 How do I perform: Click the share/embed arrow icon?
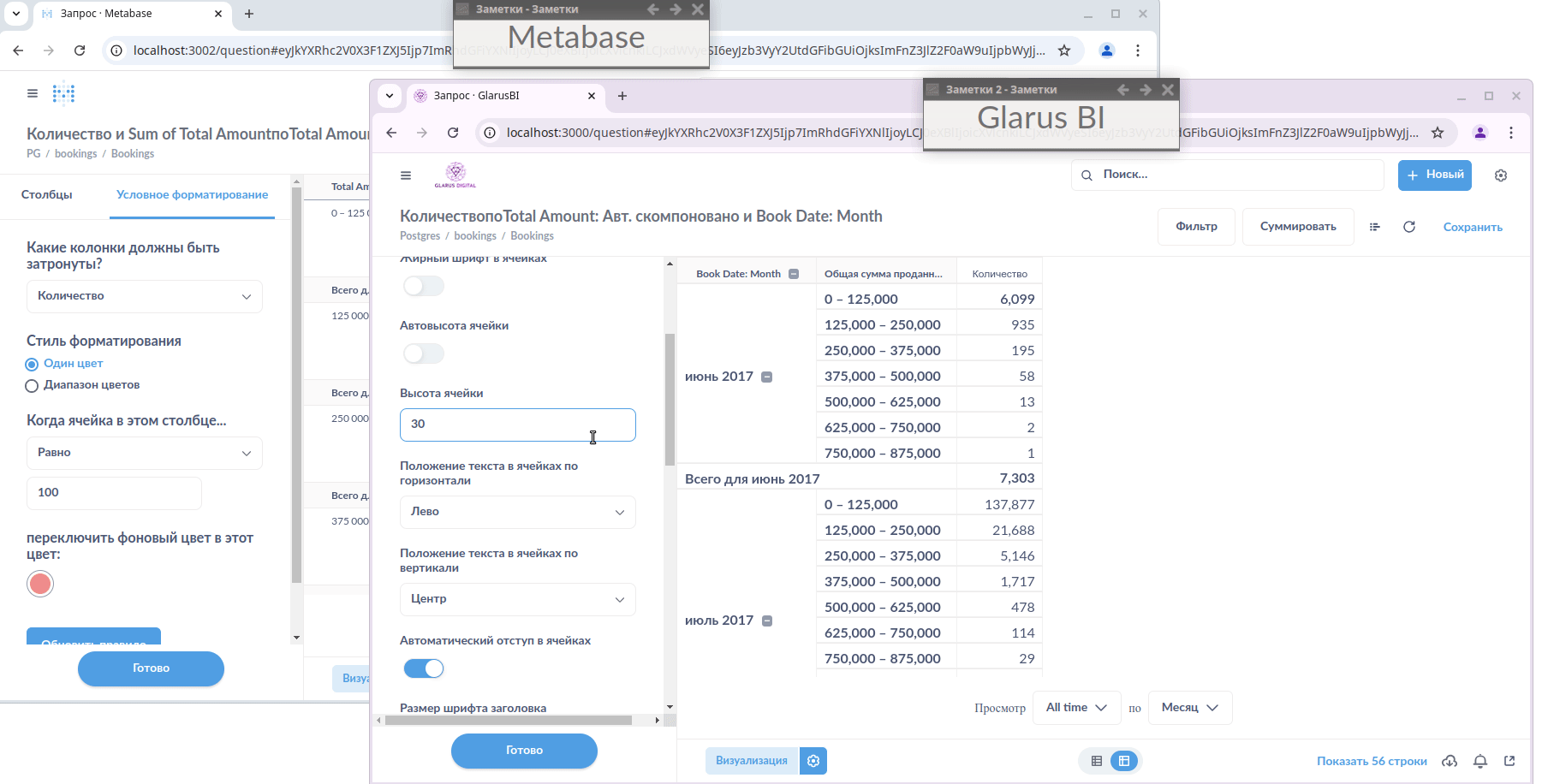point(1509,761)
